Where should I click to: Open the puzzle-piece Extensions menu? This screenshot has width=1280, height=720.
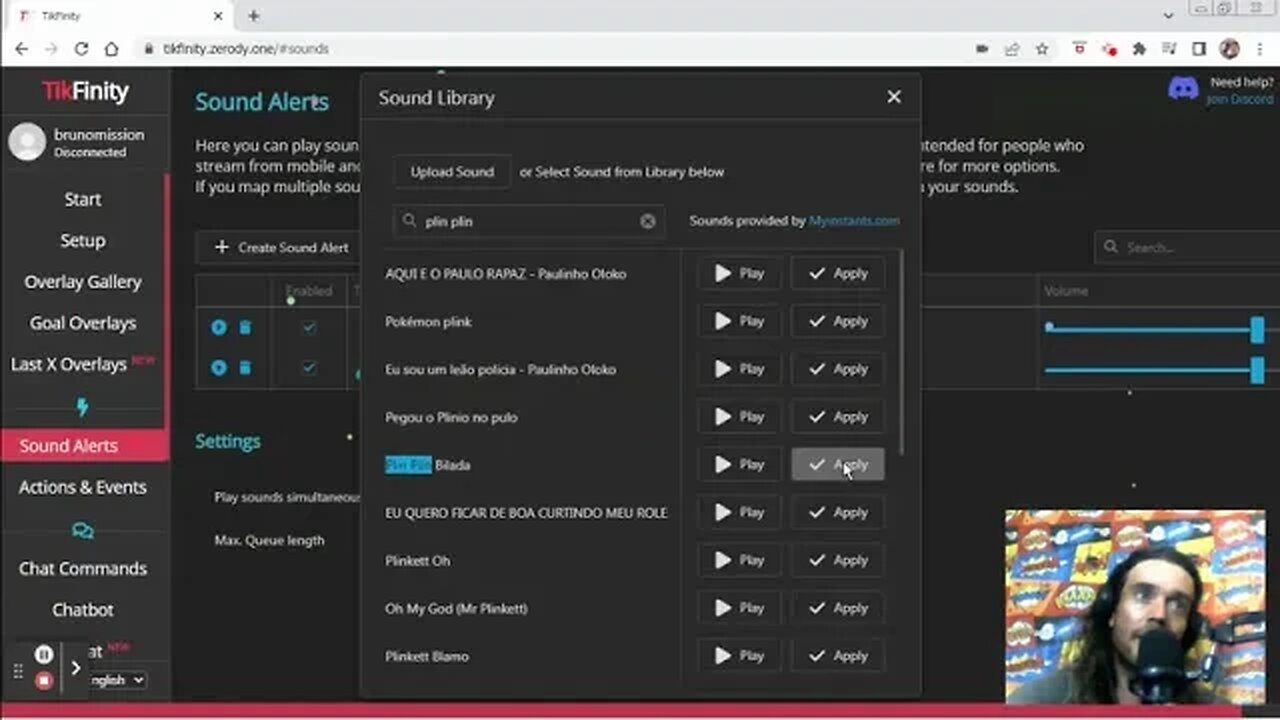[x=1139, y=48]
